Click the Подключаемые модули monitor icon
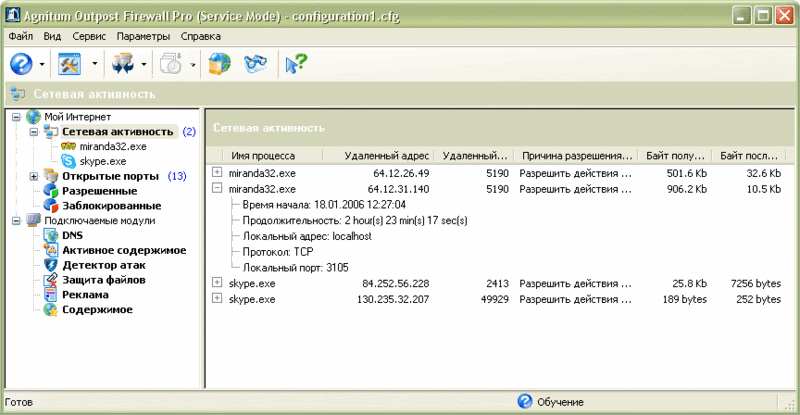This screenshot has height=415, width=800. coord(33,221)
